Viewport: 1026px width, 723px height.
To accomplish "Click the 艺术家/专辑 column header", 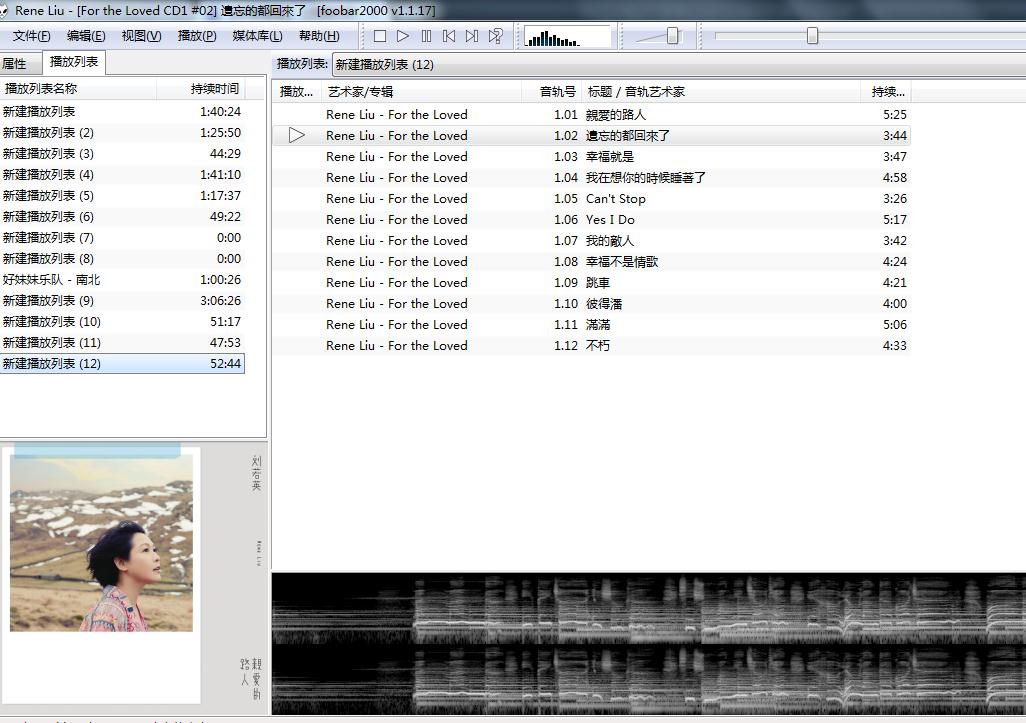I will pyautogui.click(x=423, y=92).
